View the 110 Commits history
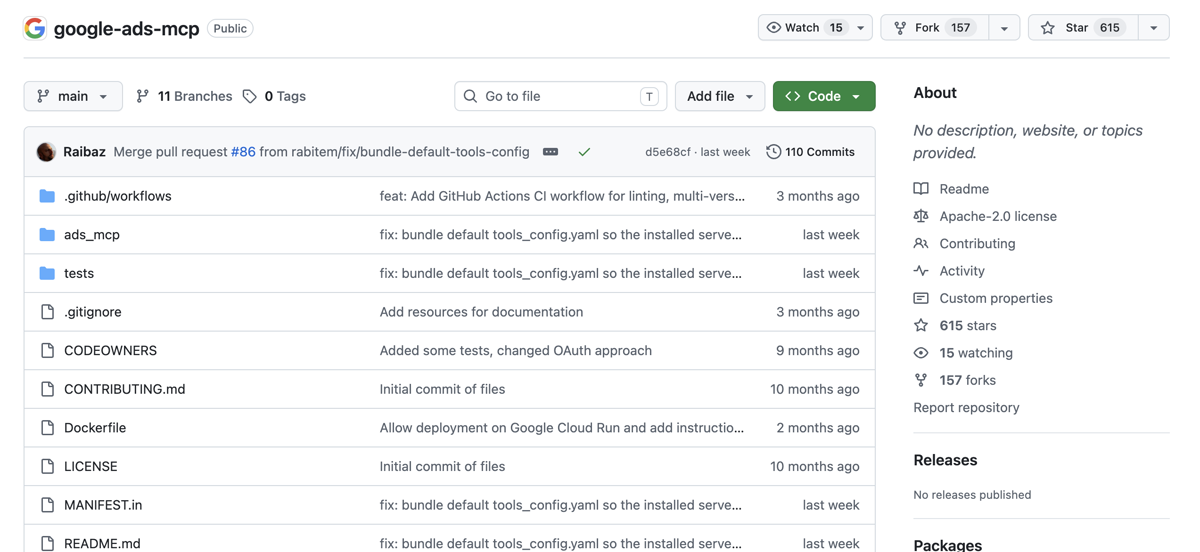 click(810, 152)
